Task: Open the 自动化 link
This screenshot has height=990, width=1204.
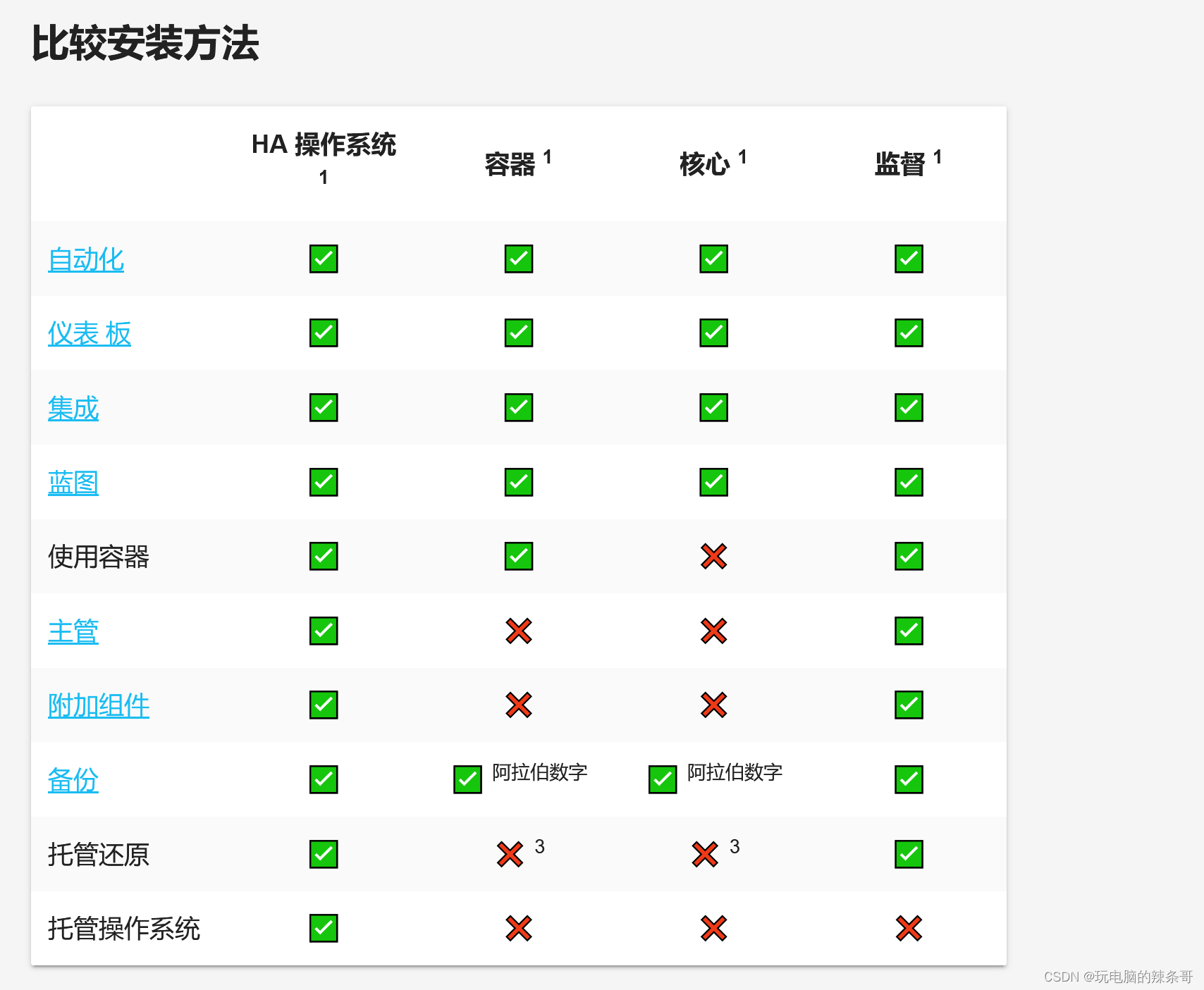Action: 86,259
